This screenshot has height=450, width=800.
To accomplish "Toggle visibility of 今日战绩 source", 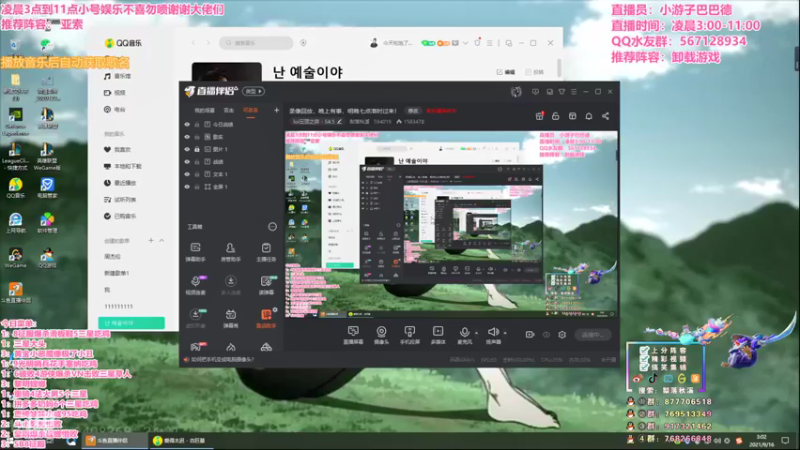I will 187,124.
